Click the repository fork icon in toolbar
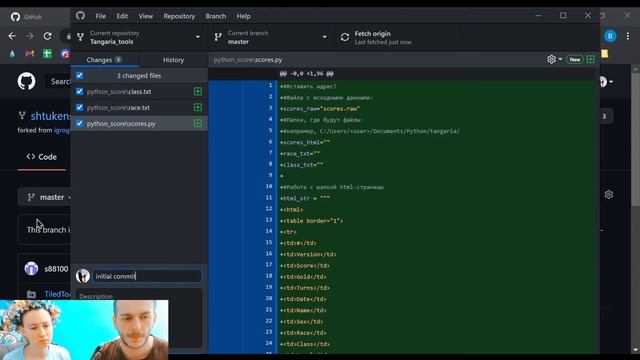The width and height of the screenshot is (640, 360). click(x=80, y=38)
